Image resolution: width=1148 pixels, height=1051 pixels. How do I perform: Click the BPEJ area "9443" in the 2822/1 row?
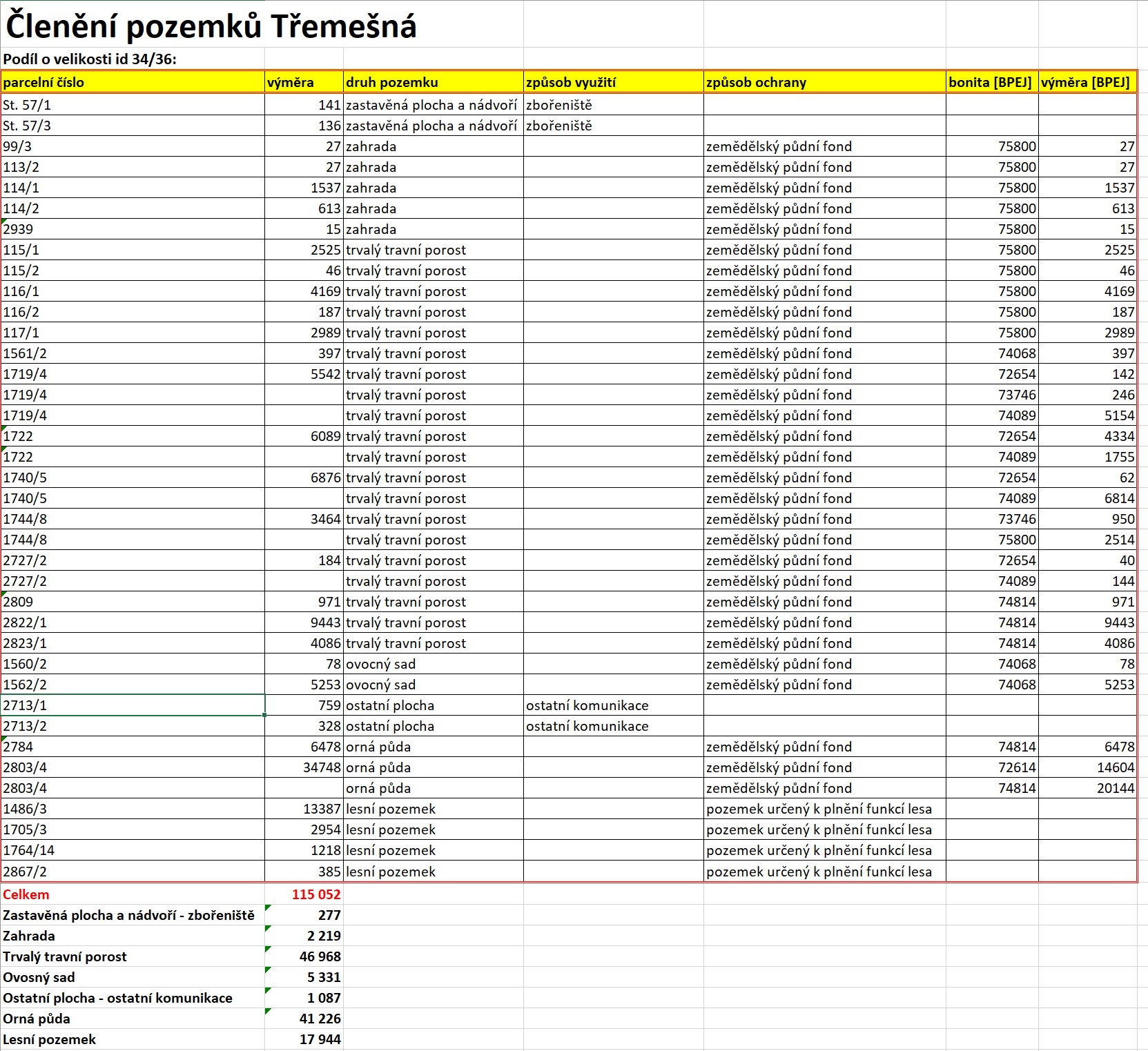(x=1087, y=622)
